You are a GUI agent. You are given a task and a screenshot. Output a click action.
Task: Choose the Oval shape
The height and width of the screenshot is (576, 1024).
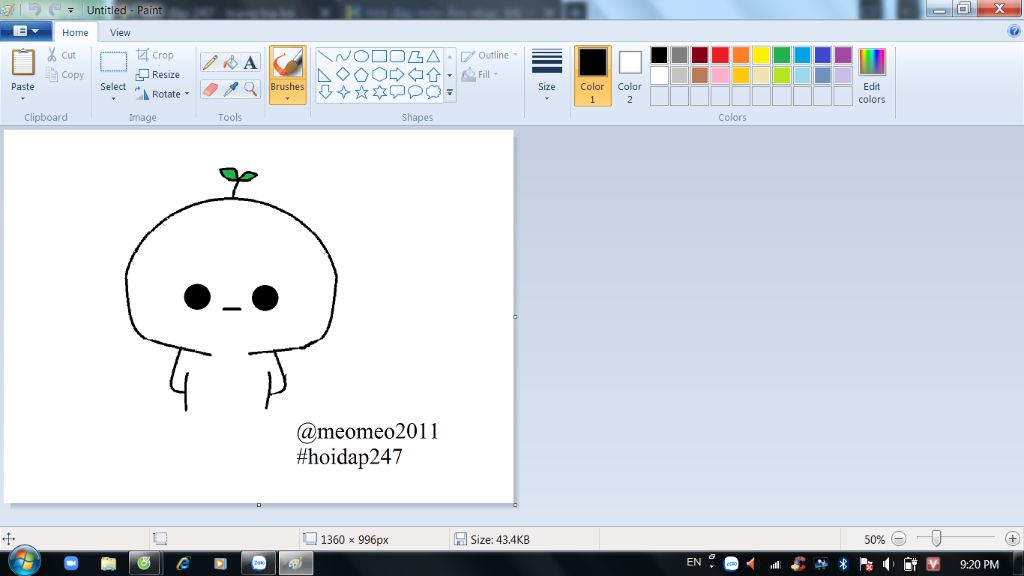[x=361, y=57]
